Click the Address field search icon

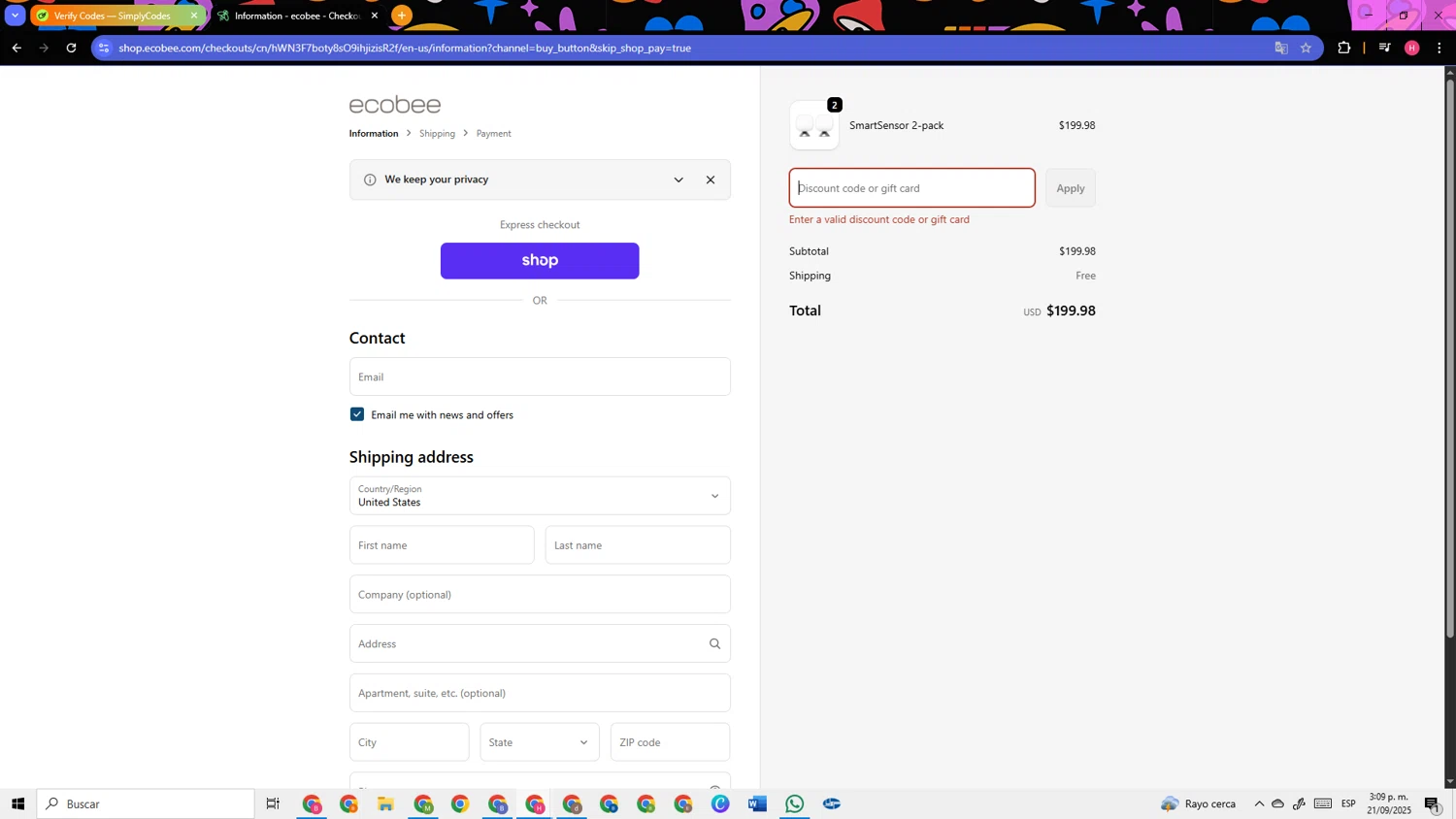point(715,643)
